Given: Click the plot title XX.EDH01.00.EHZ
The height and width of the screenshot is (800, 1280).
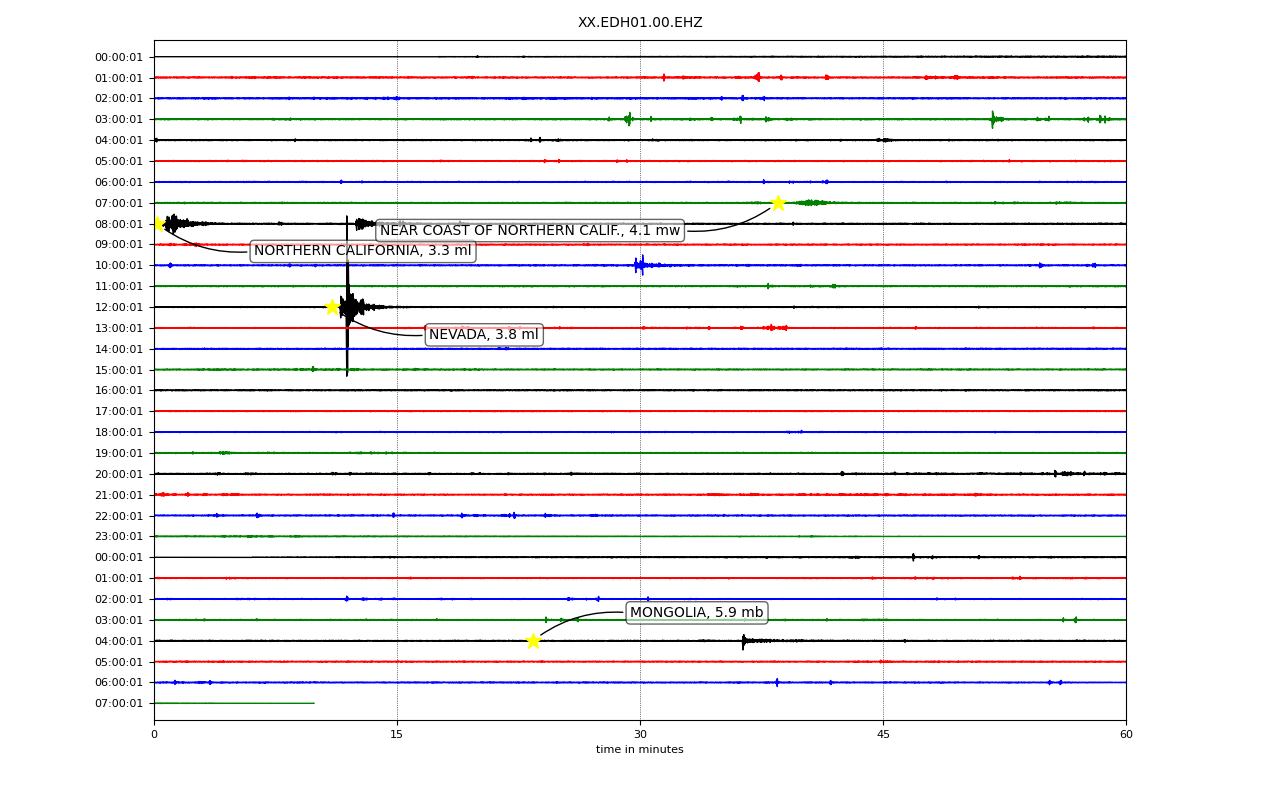Looking at the screenshot, I should (640, 22).
